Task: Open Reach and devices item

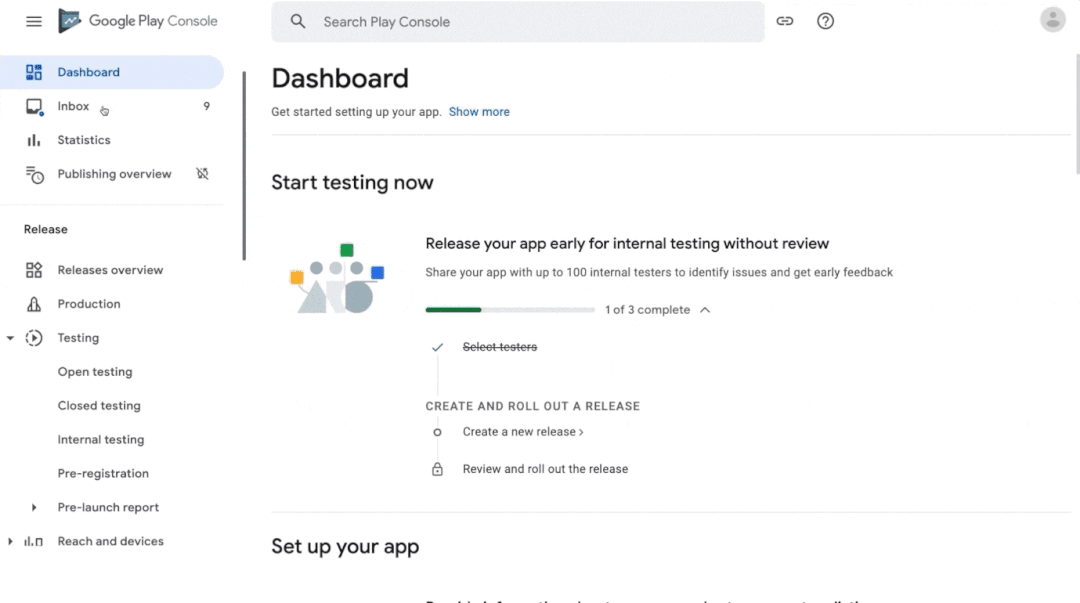Action: [110, 541]
